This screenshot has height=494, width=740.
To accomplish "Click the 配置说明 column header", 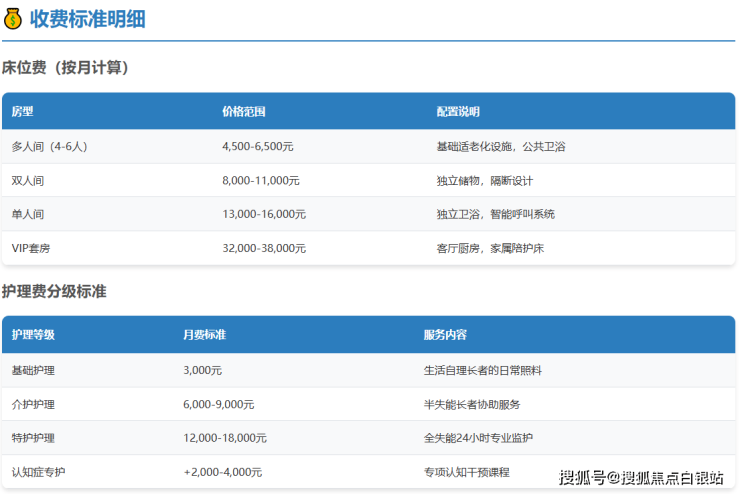I will click(x=458, y=111).
